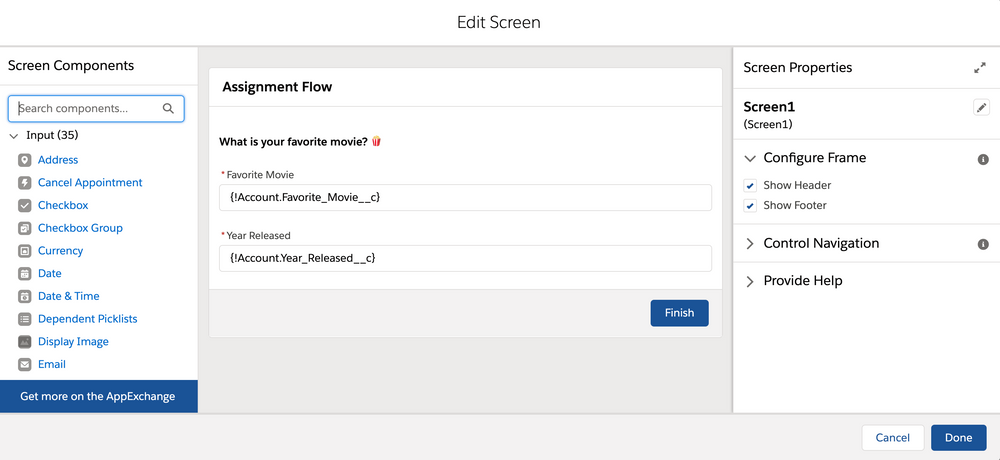Add the Checkbox Group component
Image resolution: width=1000 pixels, height=460 pixels.
pos(80,228)
